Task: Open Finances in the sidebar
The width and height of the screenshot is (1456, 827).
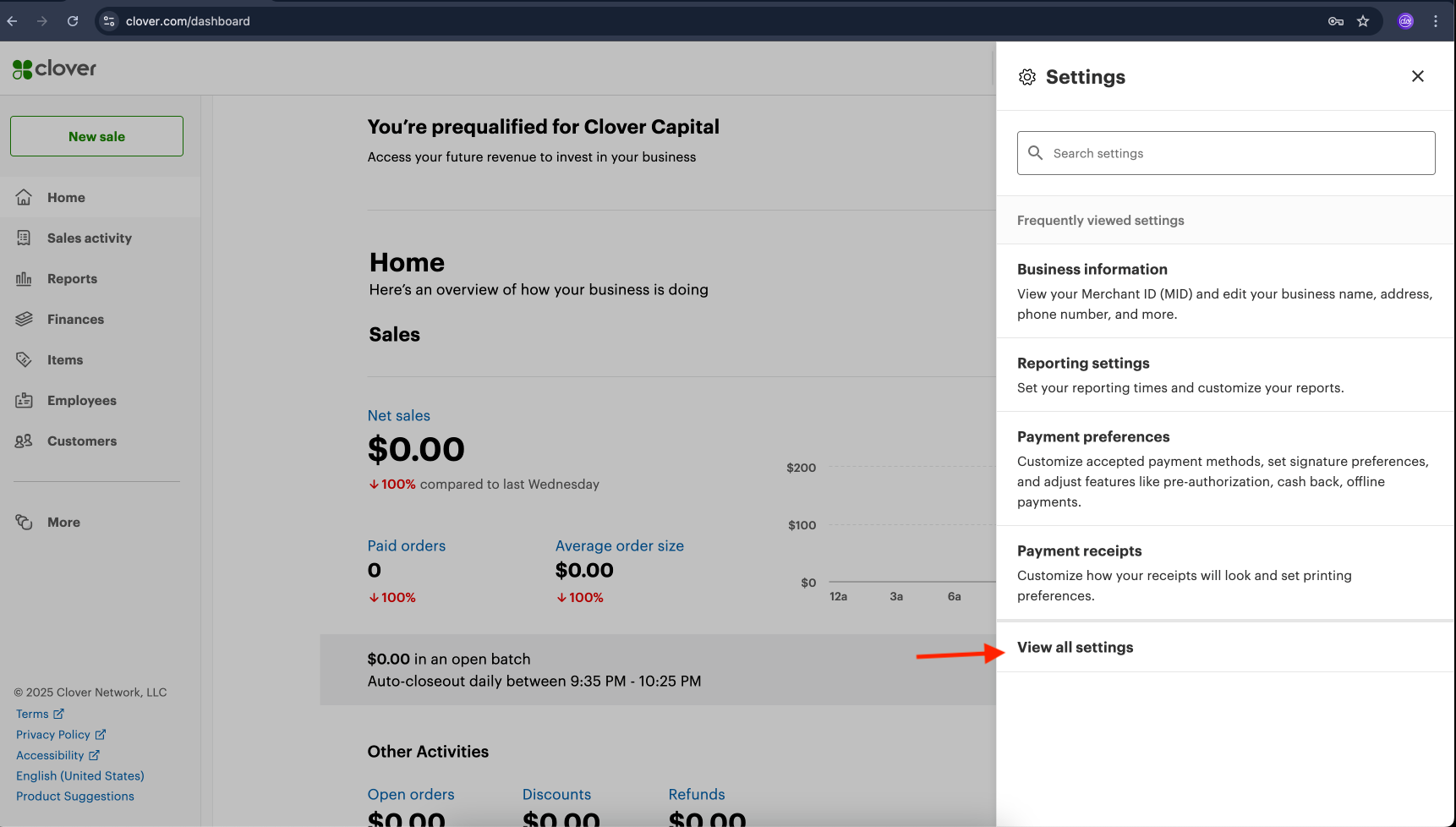Action: pos(100,319)
